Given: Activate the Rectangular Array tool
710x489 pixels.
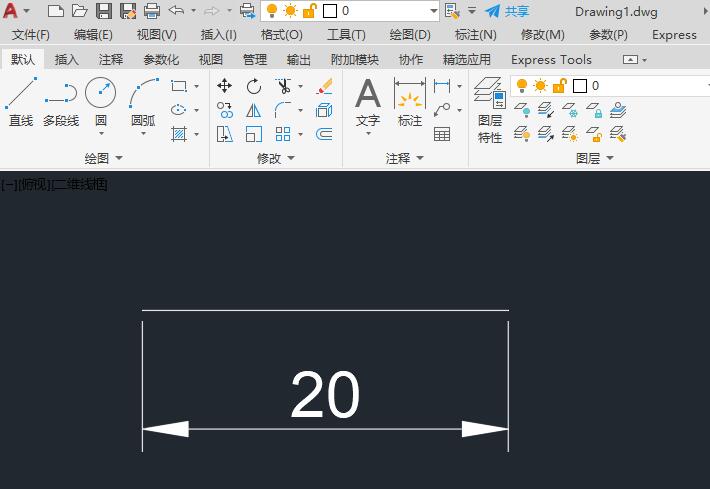Looking at the screenshot, I should click(283, 134).
